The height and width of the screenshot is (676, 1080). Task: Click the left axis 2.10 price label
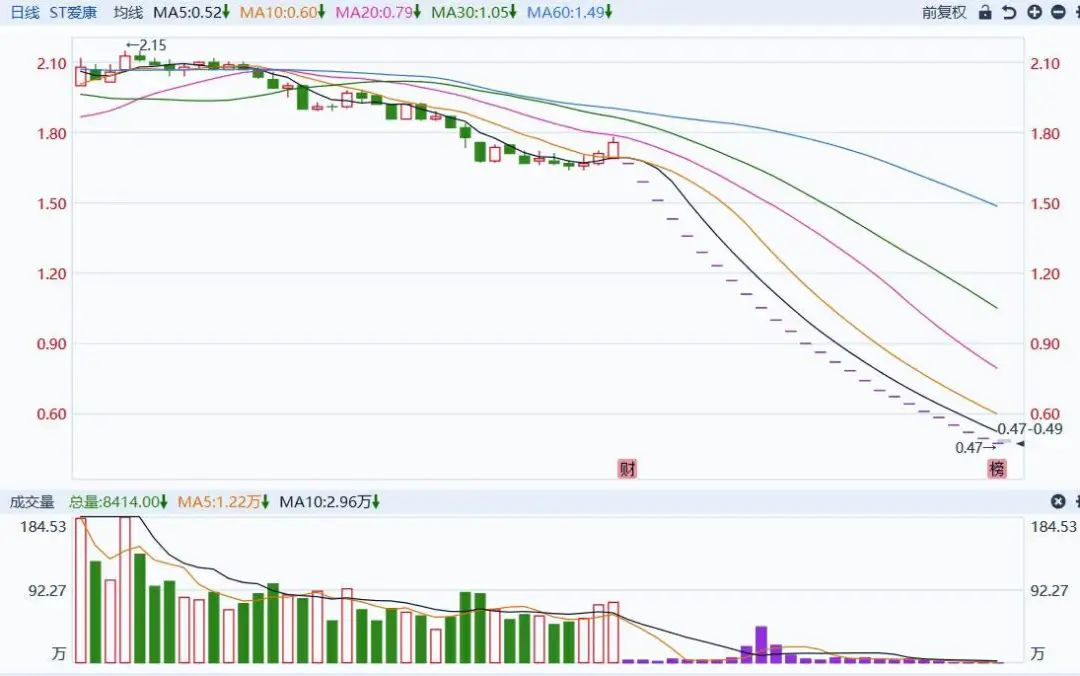tap(52, 63)
